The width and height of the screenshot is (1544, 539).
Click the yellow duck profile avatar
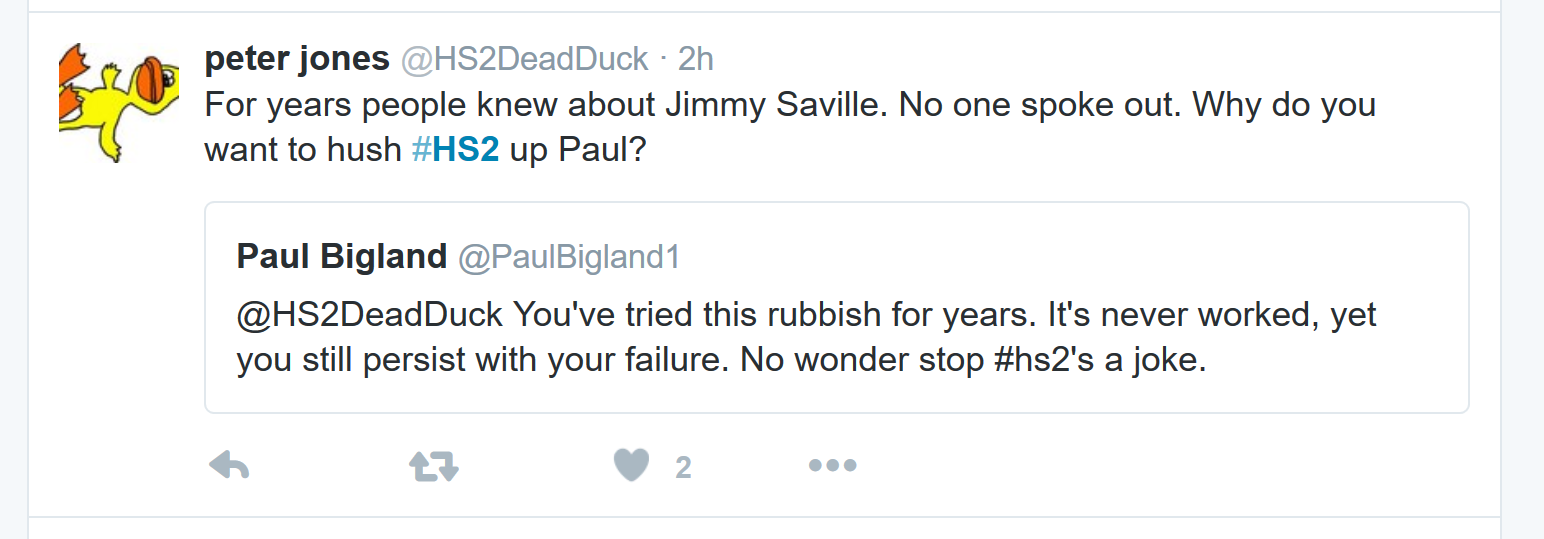[x=119, y=103]
